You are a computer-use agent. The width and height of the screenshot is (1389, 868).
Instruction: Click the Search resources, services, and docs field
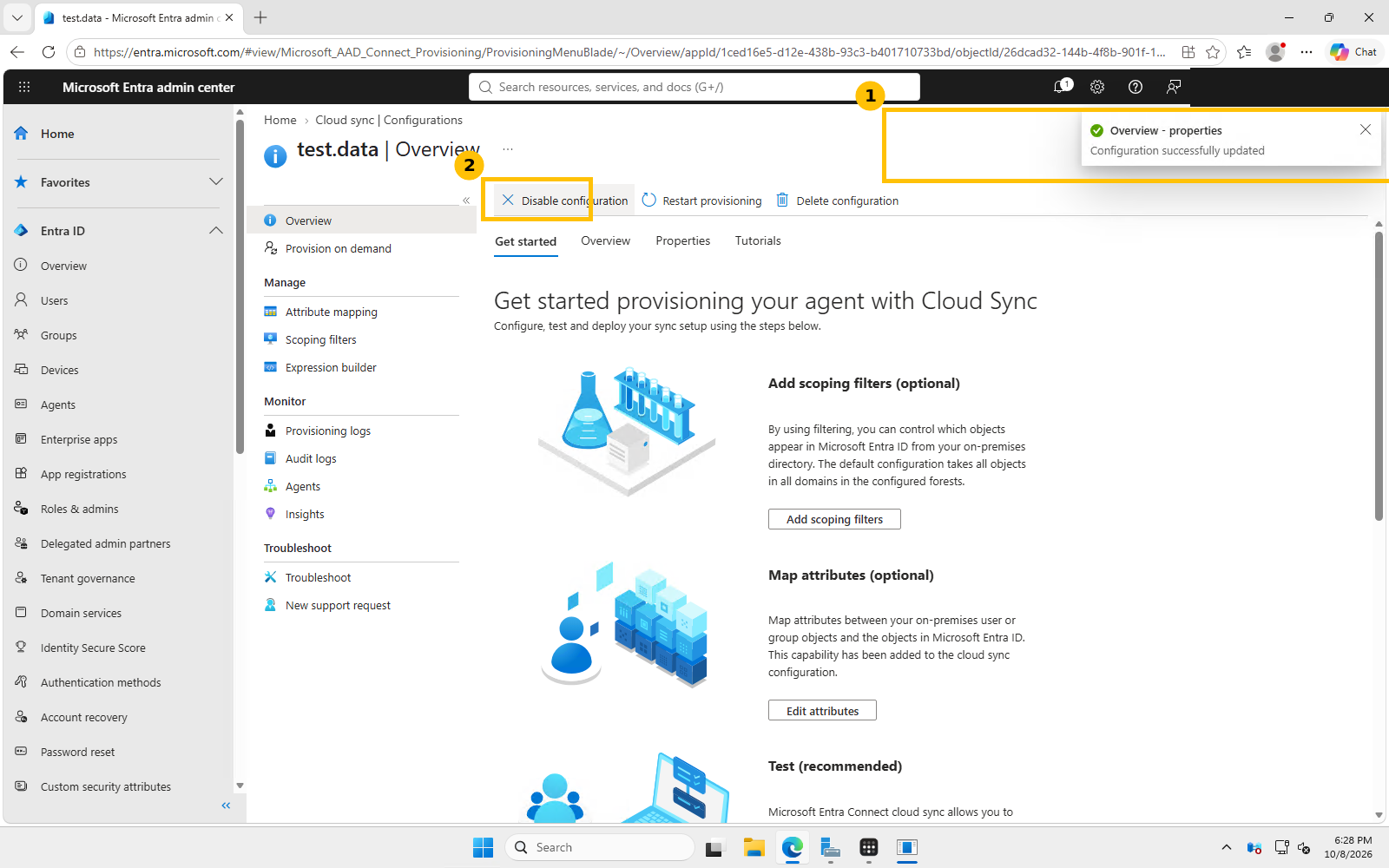click(x=694, y=87)
